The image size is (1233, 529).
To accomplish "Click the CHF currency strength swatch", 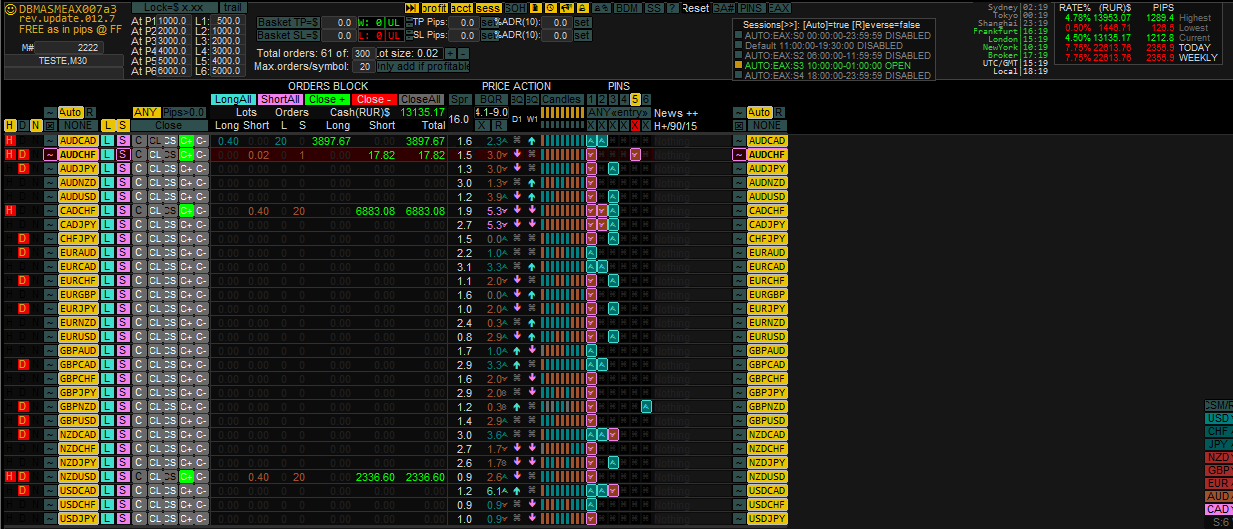I will [1218, 431].
